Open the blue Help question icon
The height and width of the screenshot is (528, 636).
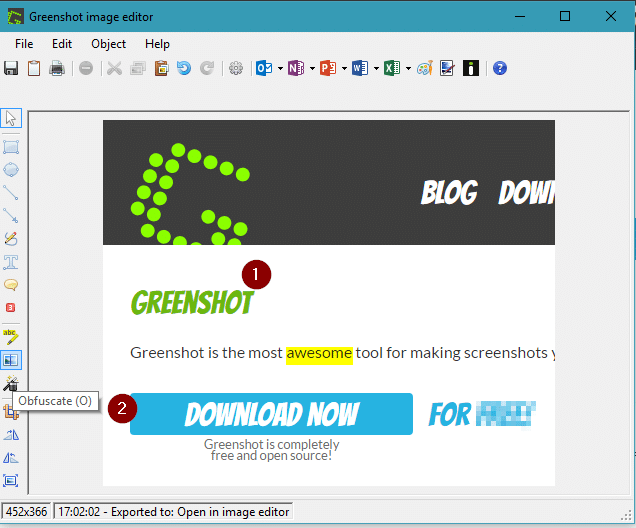(x=500, y=68)
